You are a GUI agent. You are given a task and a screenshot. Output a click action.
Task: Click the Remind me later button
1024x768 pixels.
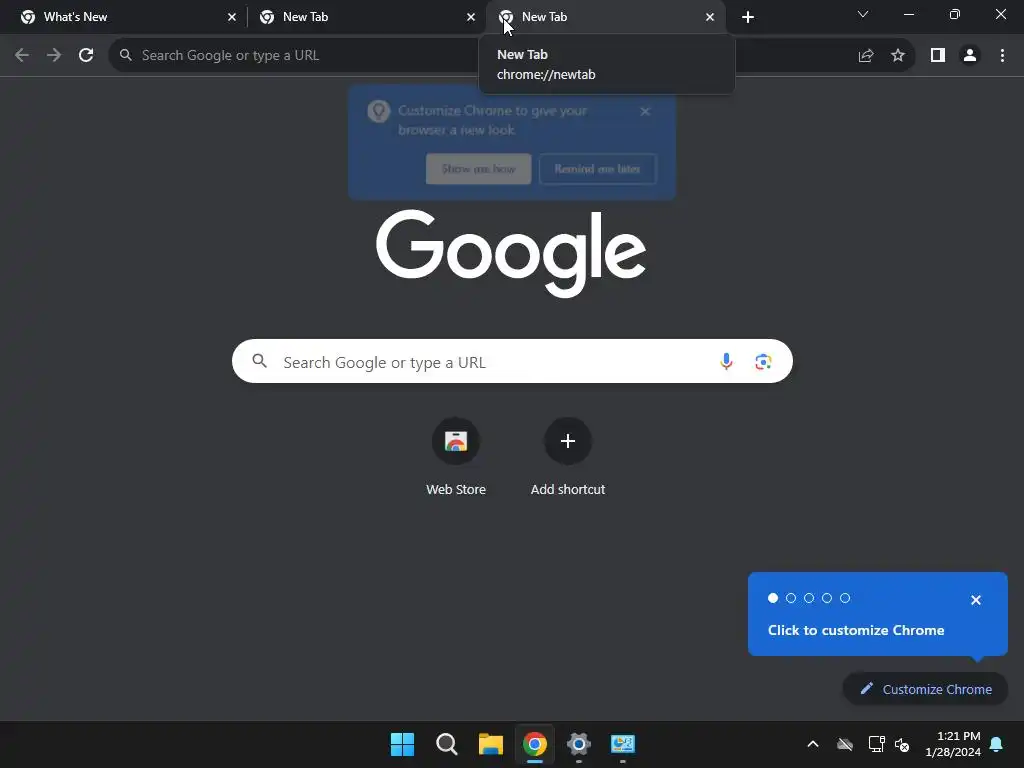[598, 169]
